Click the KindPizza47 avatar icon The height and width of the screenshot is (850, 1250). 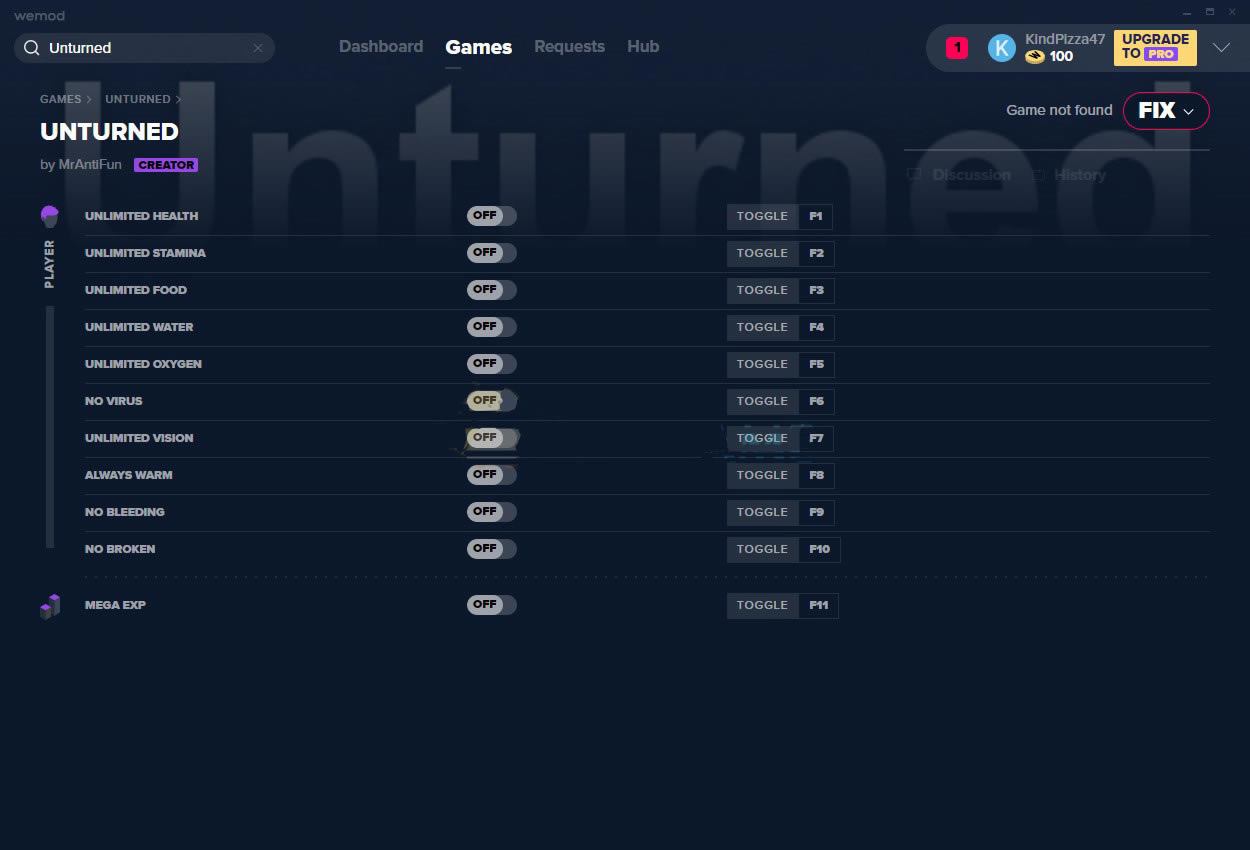[x=1001, y=47]
